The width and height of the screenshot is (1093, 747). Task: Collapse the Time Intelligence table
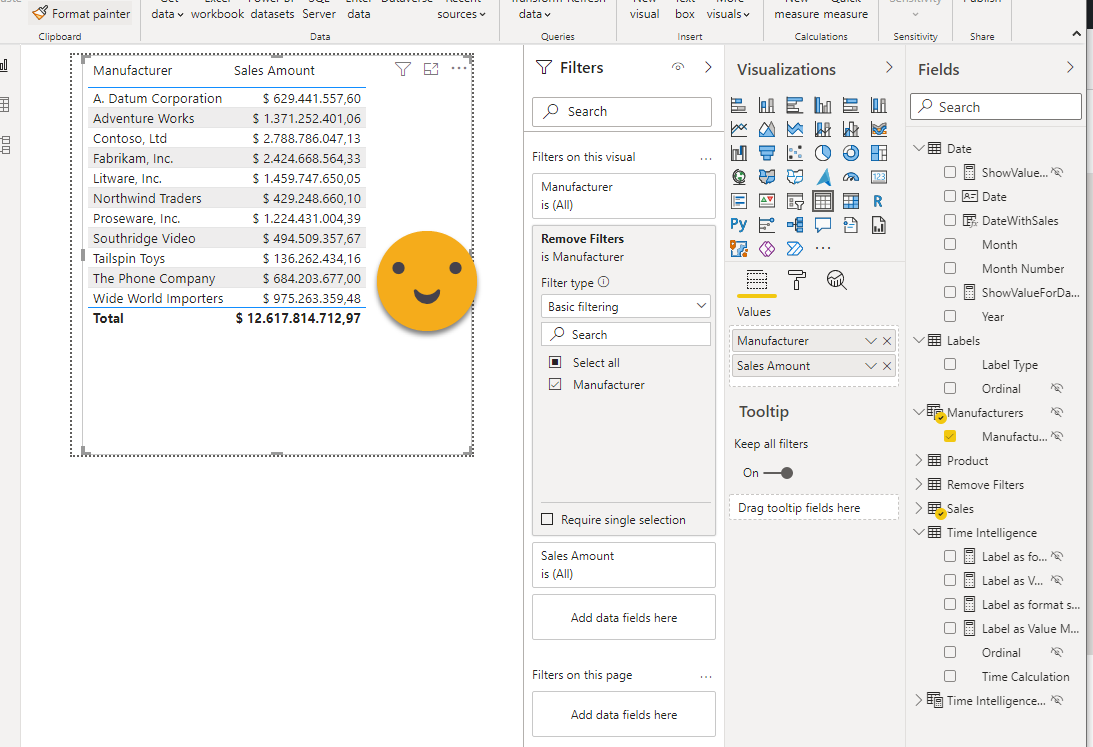(919, 533)
